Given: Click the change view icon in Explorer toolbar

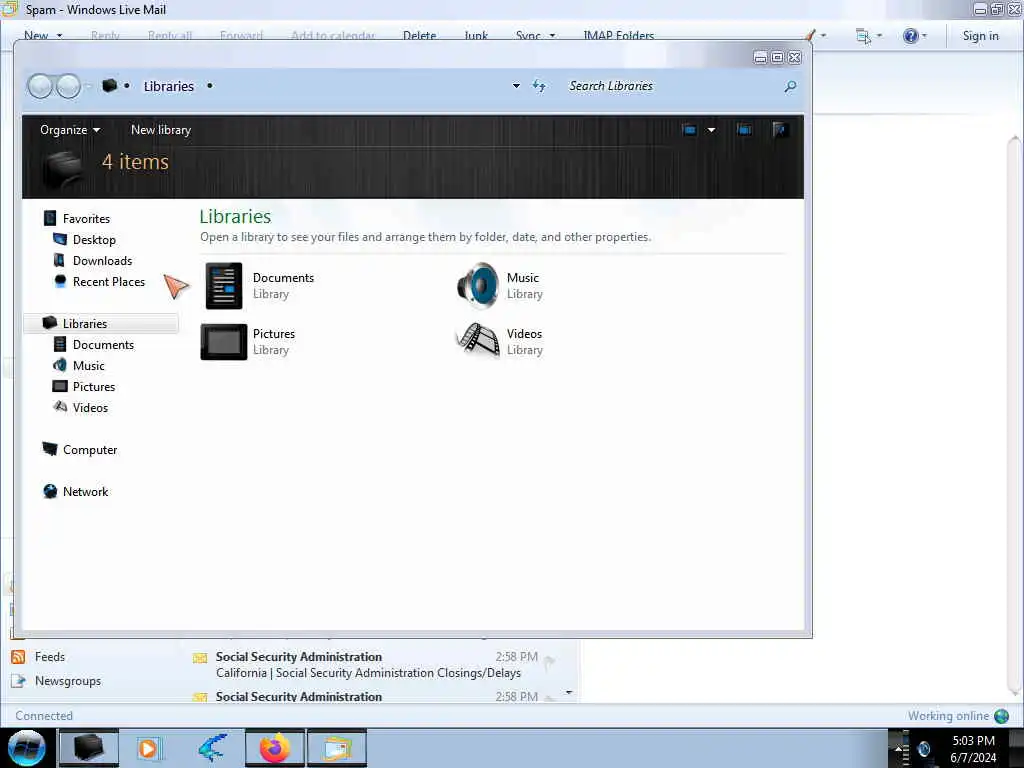Looking at the screenshot, I should point(689,130).
